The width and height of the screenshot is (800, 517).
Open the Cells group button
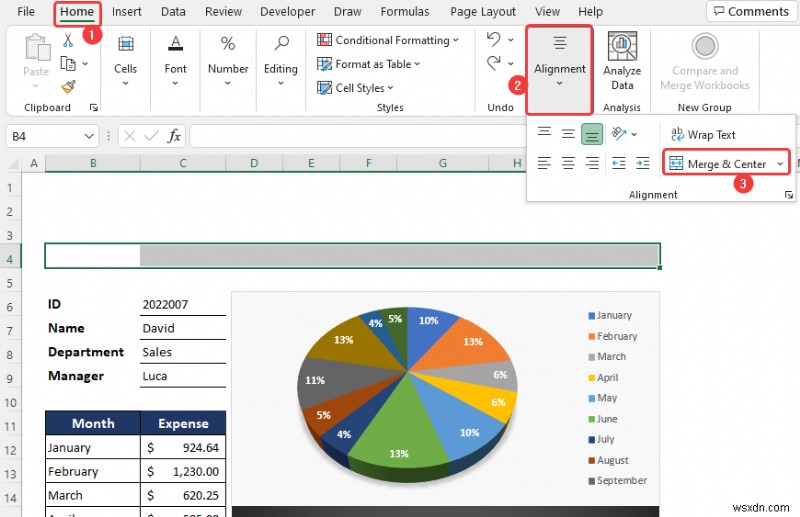(126, 61)
